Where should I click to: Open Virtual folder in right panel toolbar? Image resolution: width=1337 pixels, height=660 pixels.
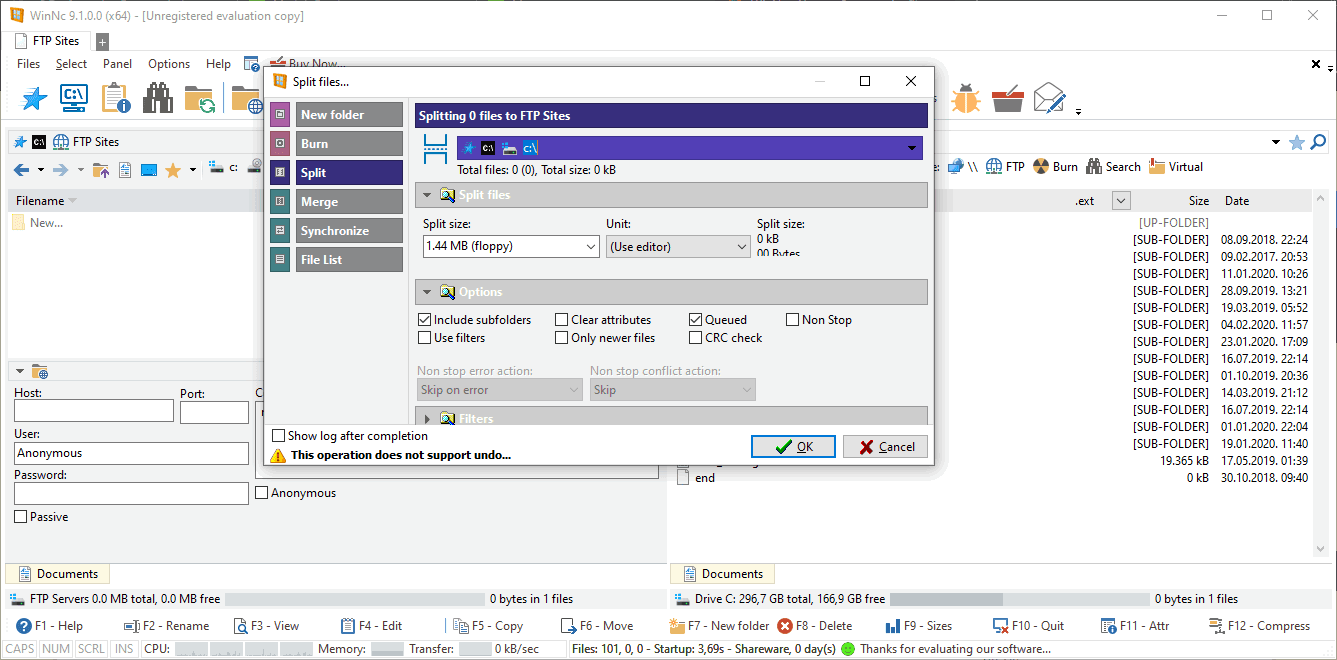pos(1176,167)
